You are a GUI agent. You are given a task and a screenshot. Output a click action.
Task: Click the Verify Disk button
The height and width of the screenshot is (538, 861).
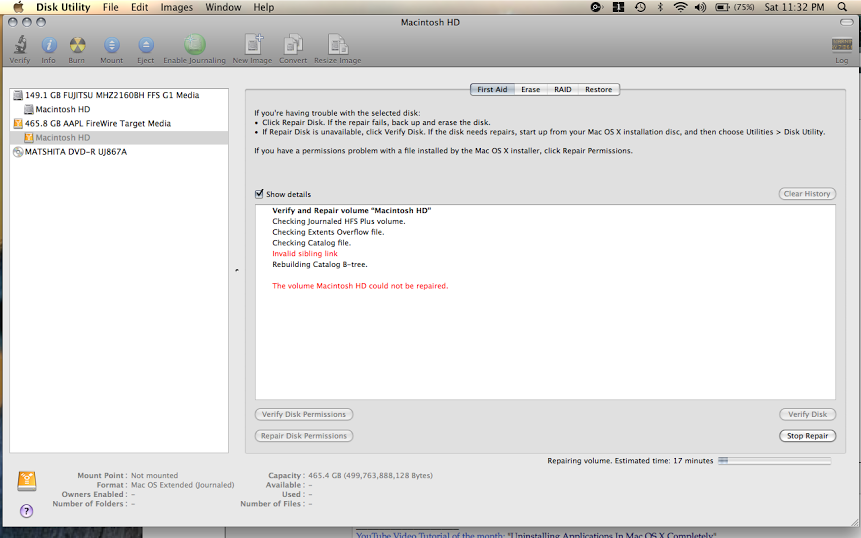807,414
